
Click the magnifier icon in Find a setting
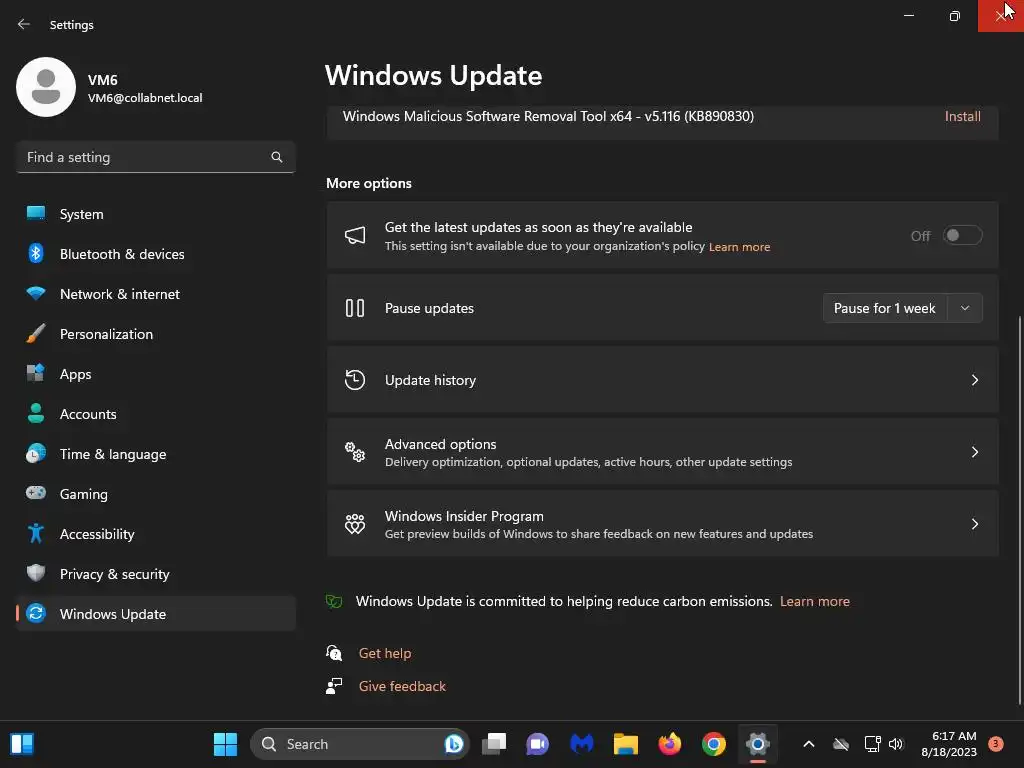coord(277,157)
